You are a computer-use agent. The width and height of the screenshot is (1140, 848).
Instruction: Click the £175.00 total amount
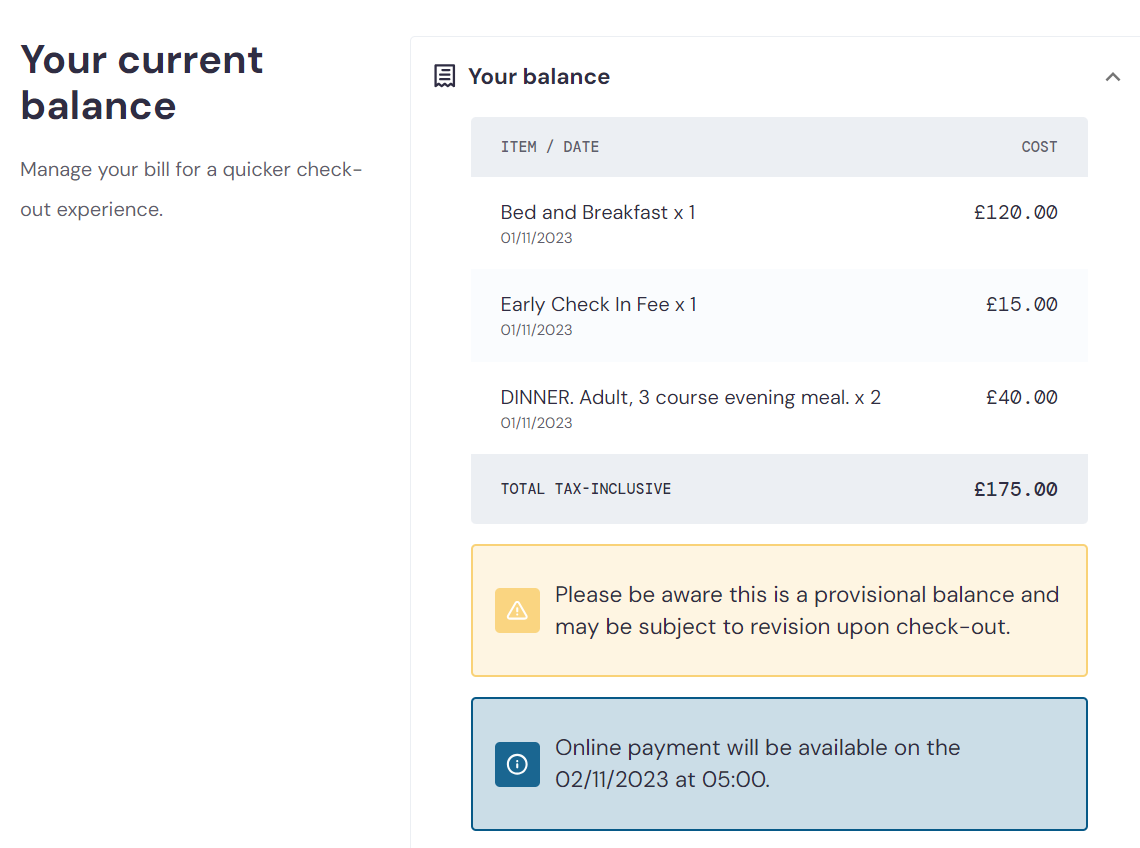point(1016,489)
